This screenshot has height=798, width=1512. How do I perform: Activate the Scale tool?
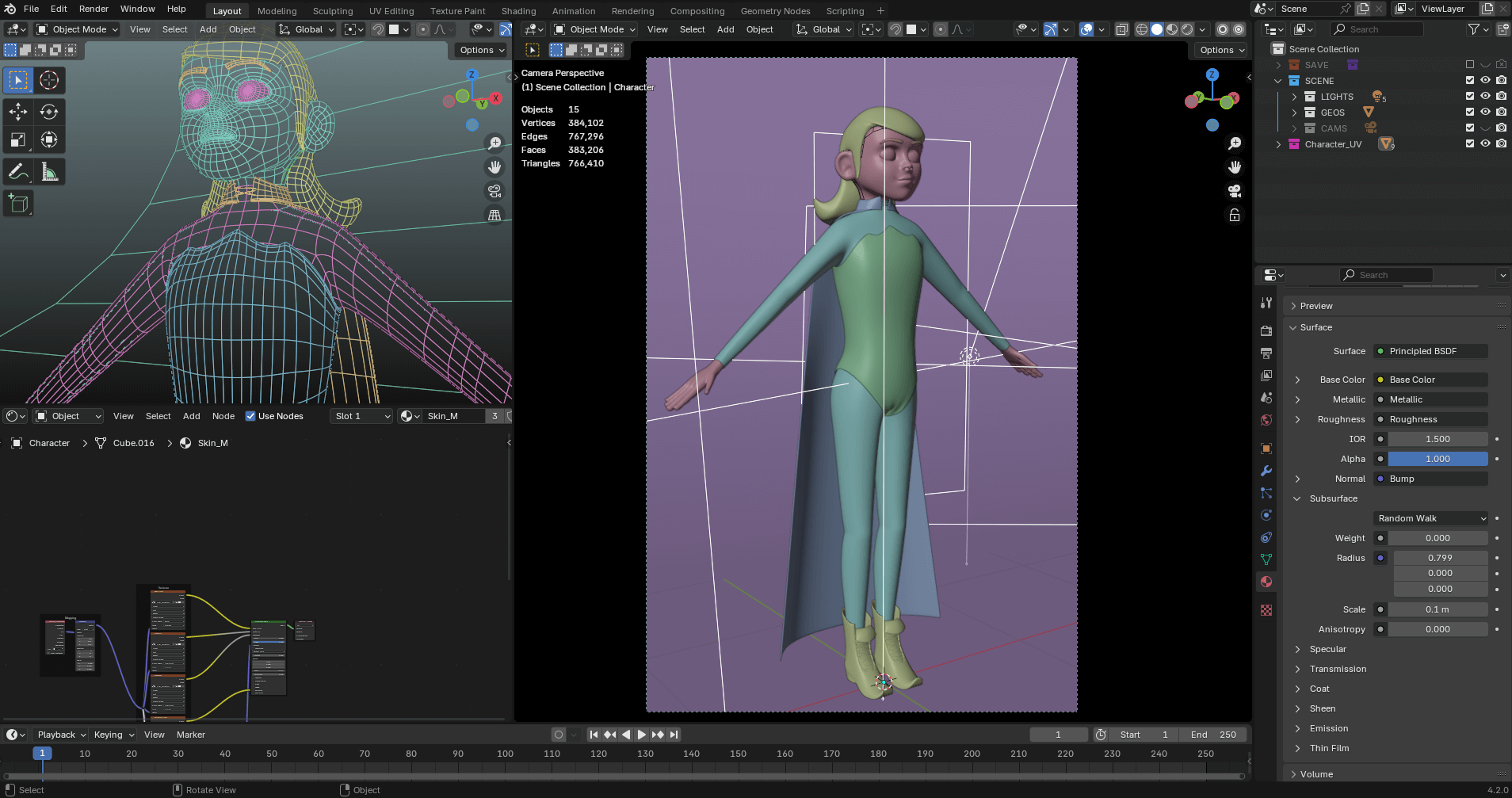pyautogui.click(x=18, y=140)
